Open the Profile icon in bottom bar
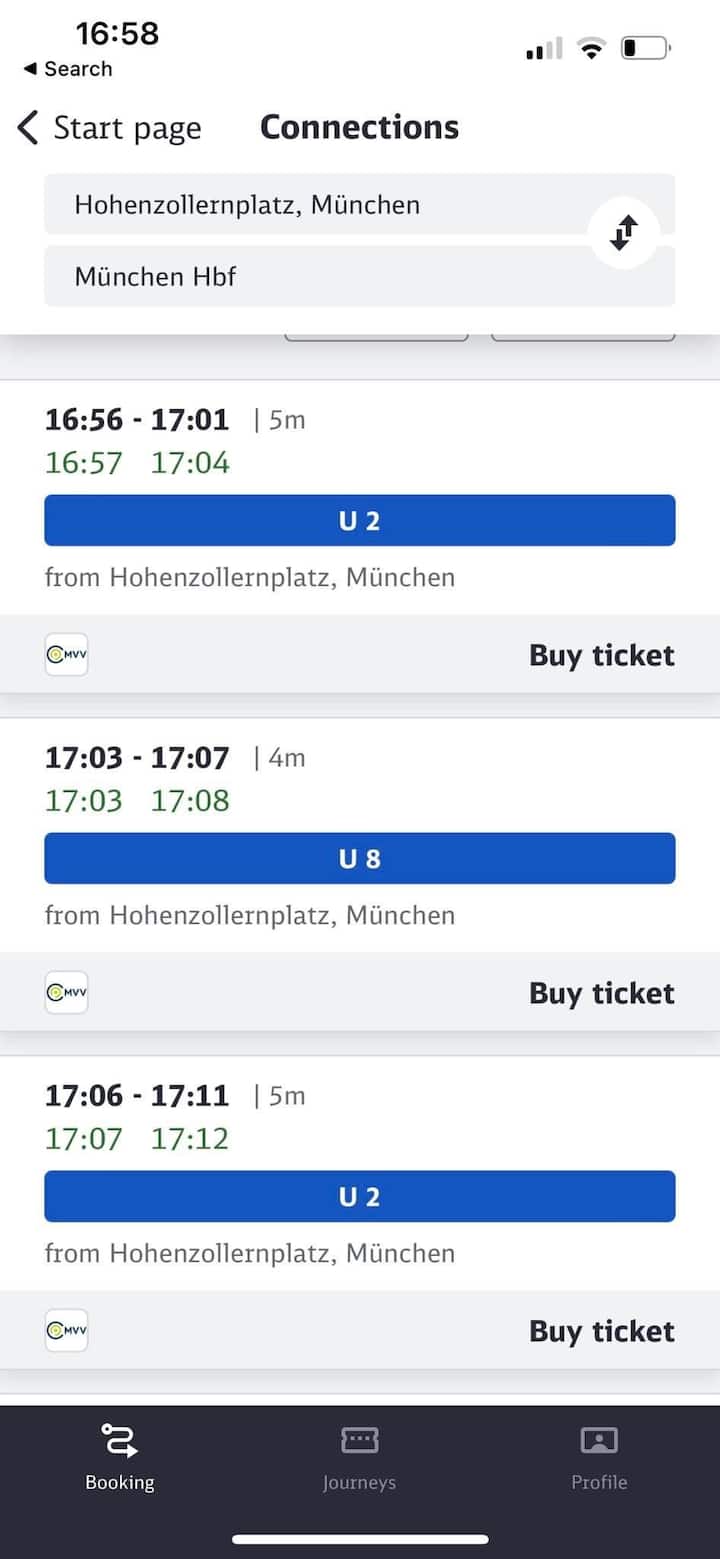Screen dimensions: 720x1559 coord(599,1440)
